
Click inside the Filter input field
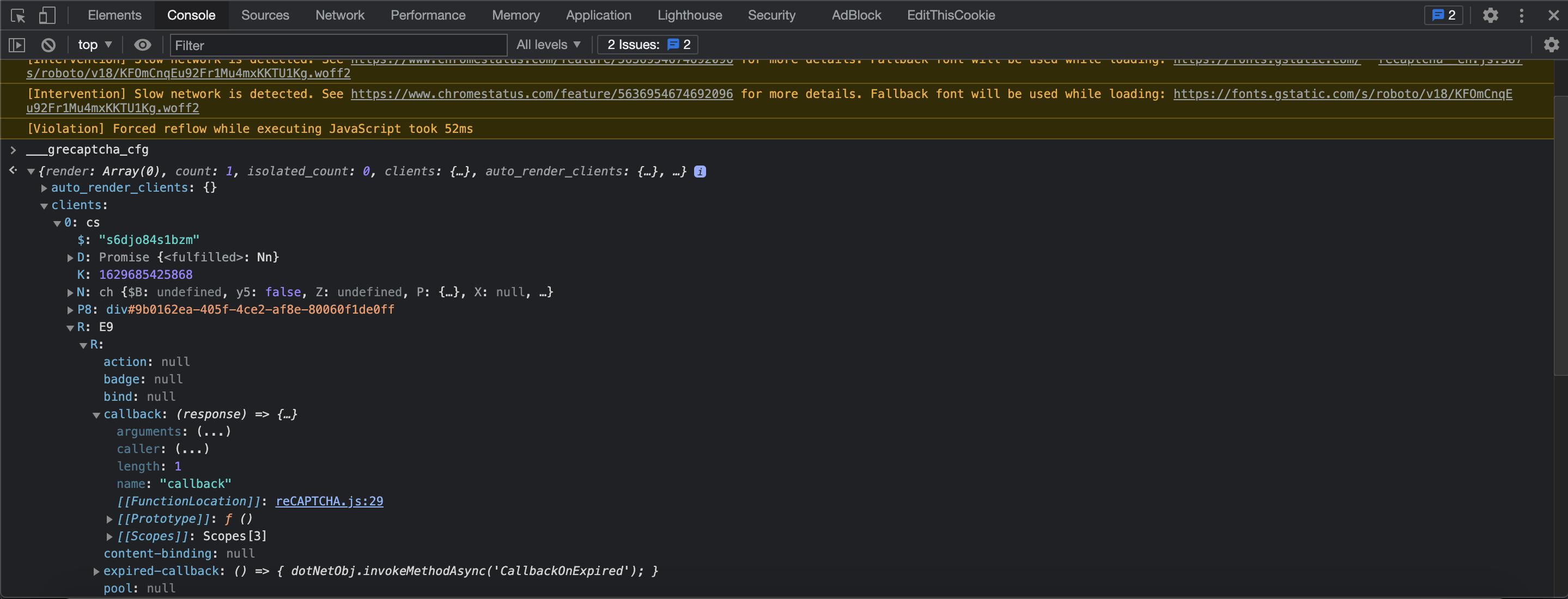(337, 45)
